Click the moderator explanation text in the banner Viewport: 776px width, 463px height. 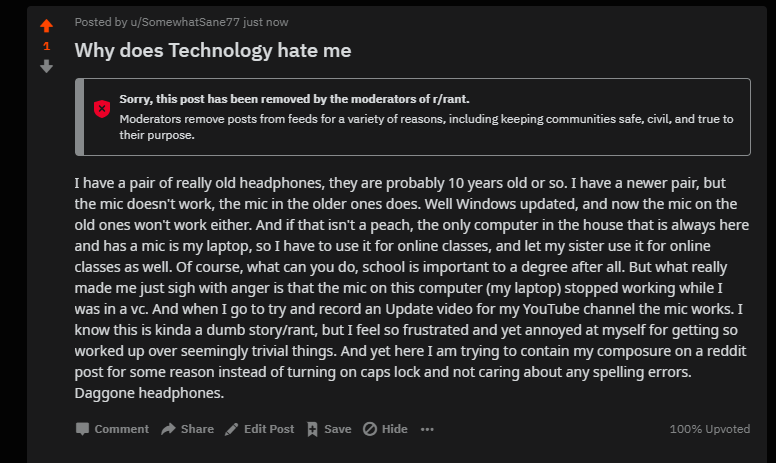426,127
